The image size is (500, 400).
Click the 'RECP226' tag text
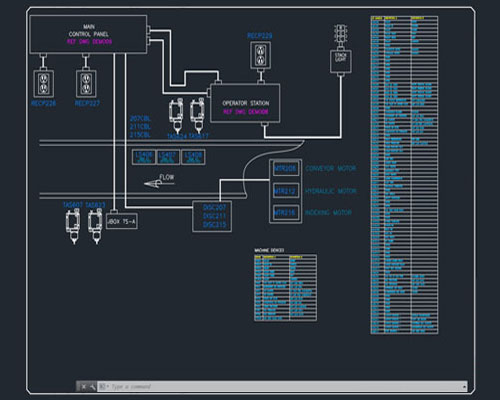(x=44, y=103)
